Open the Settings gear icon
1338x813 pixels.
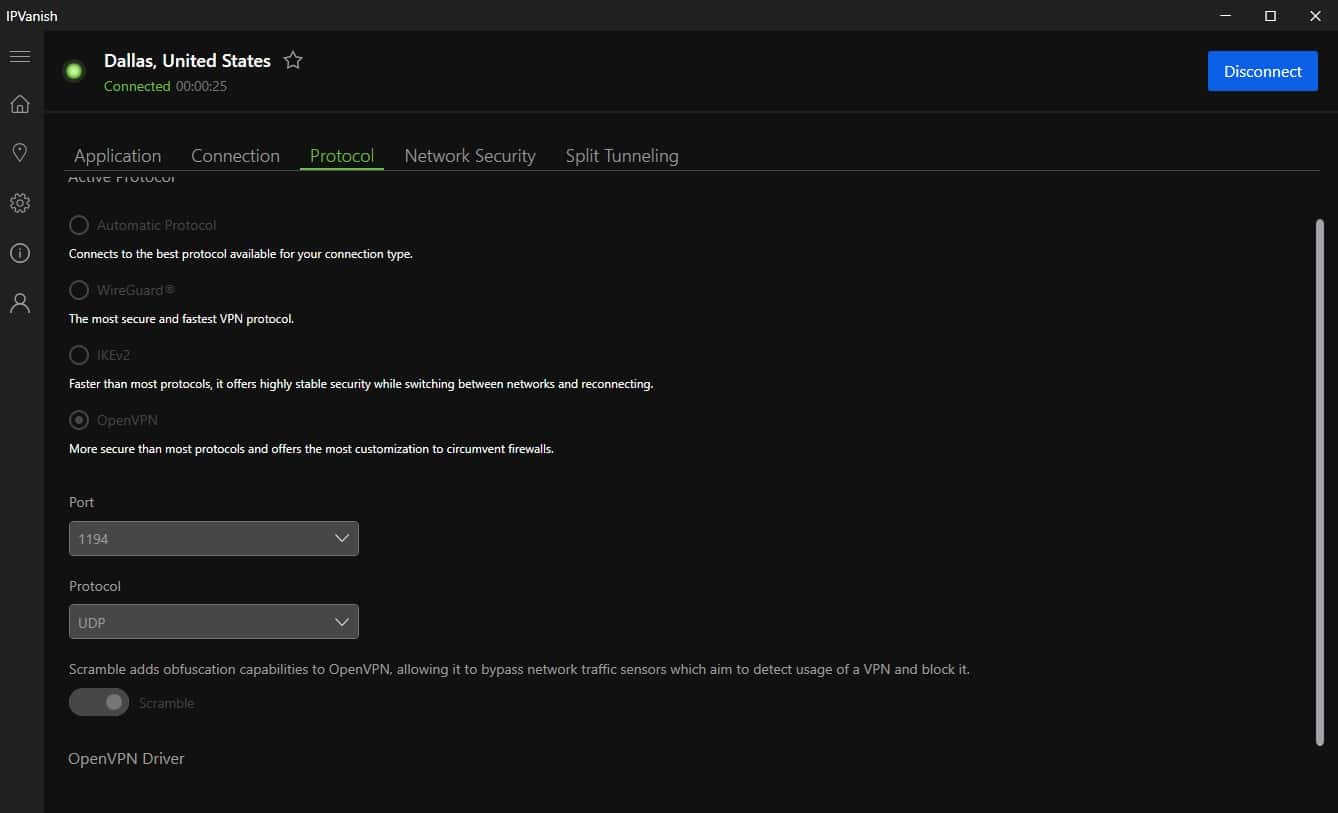click(20, 203)
